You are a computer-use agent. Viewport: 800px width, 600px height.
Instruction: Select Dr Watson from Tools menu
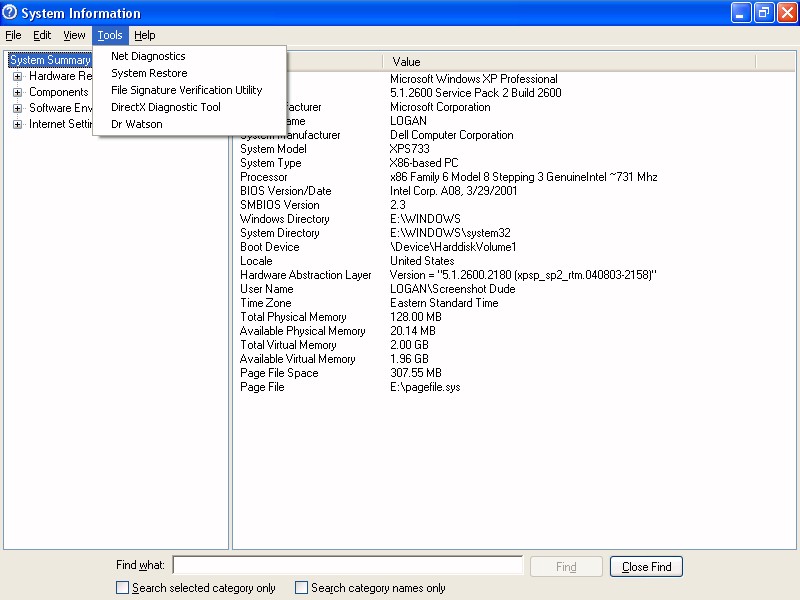click(137, 124)
